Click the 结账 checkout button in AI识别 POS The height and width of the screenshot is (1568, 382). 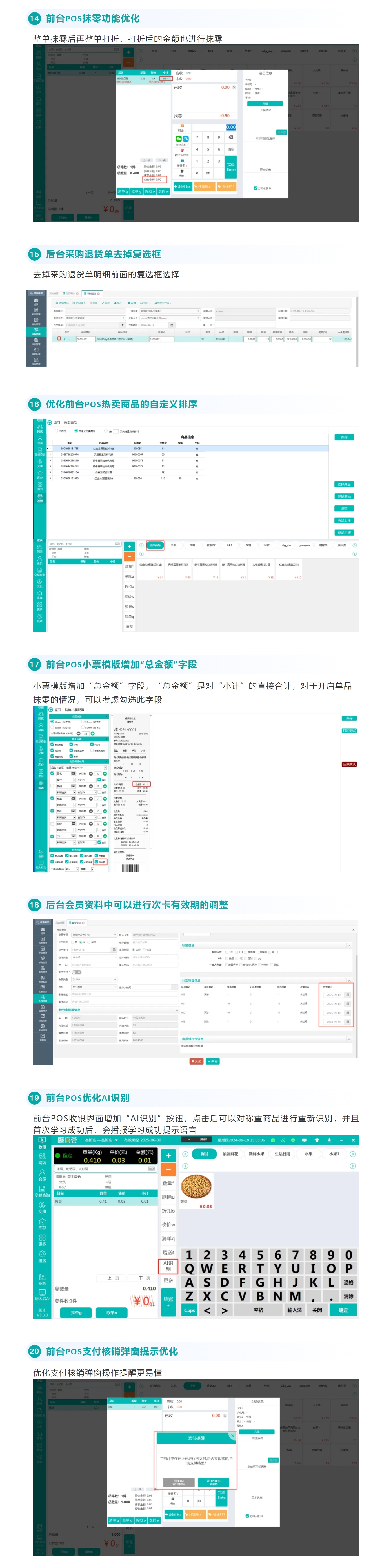(x=168, y=1302)
